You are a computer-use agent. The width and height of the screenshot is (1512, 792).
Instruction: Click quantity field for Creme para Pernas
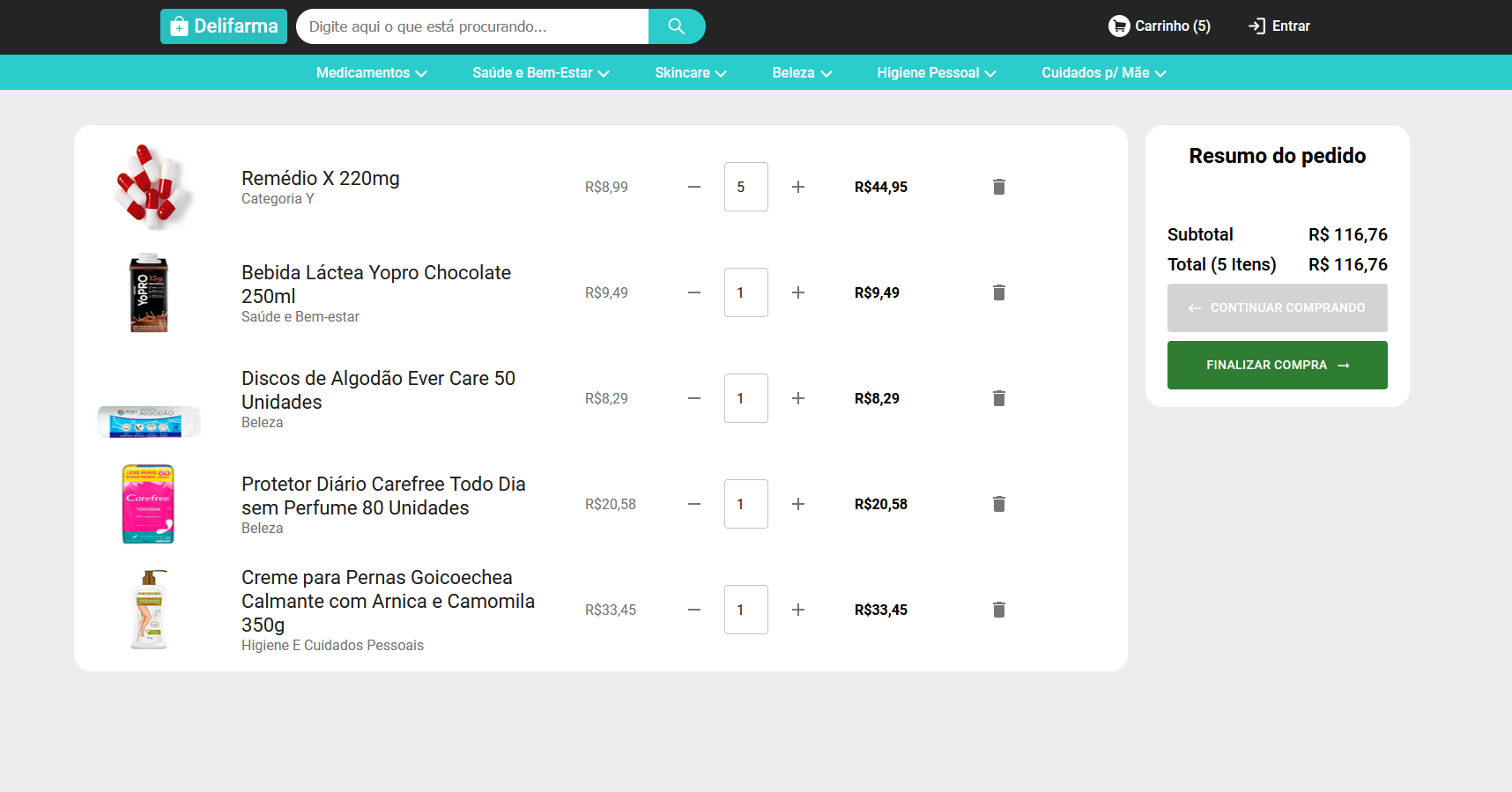click(746, 610)
